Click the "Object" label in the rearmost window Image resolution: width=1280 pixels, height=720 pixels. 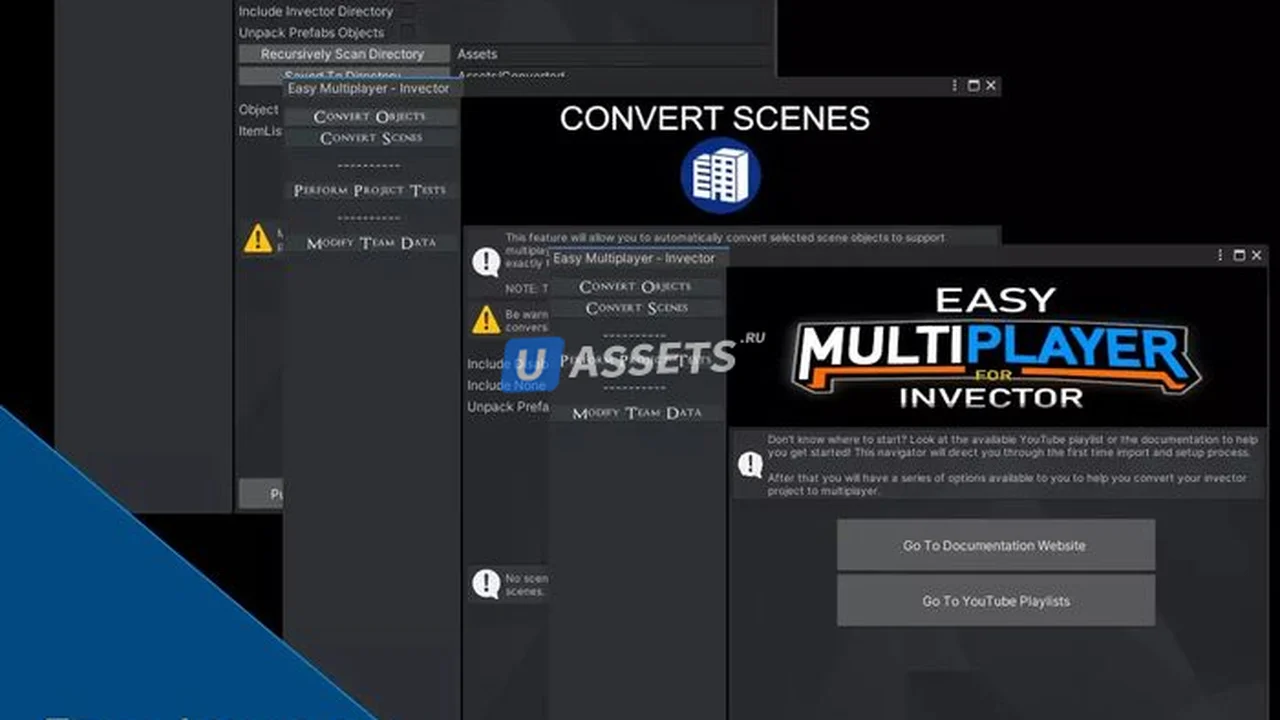coord(258,109)
